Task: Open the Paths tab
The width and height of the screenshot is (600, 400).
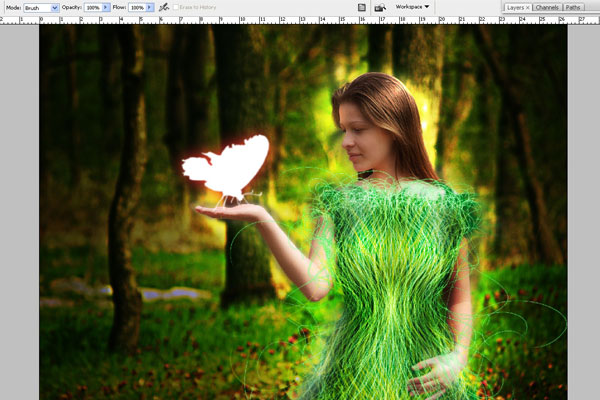Action: point(573,7)
